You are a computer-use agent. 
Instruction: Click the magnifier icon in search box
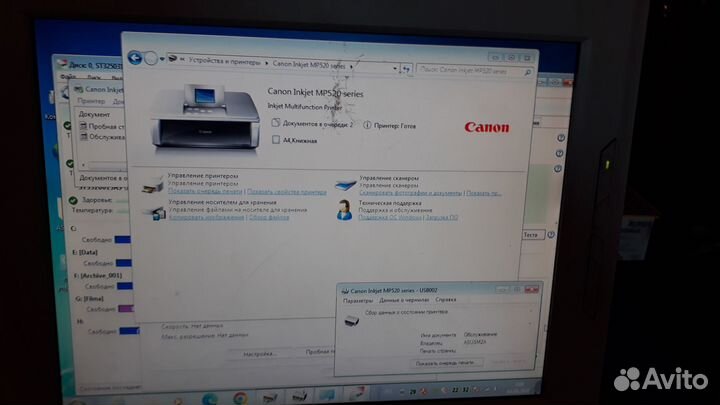[528, 72]
